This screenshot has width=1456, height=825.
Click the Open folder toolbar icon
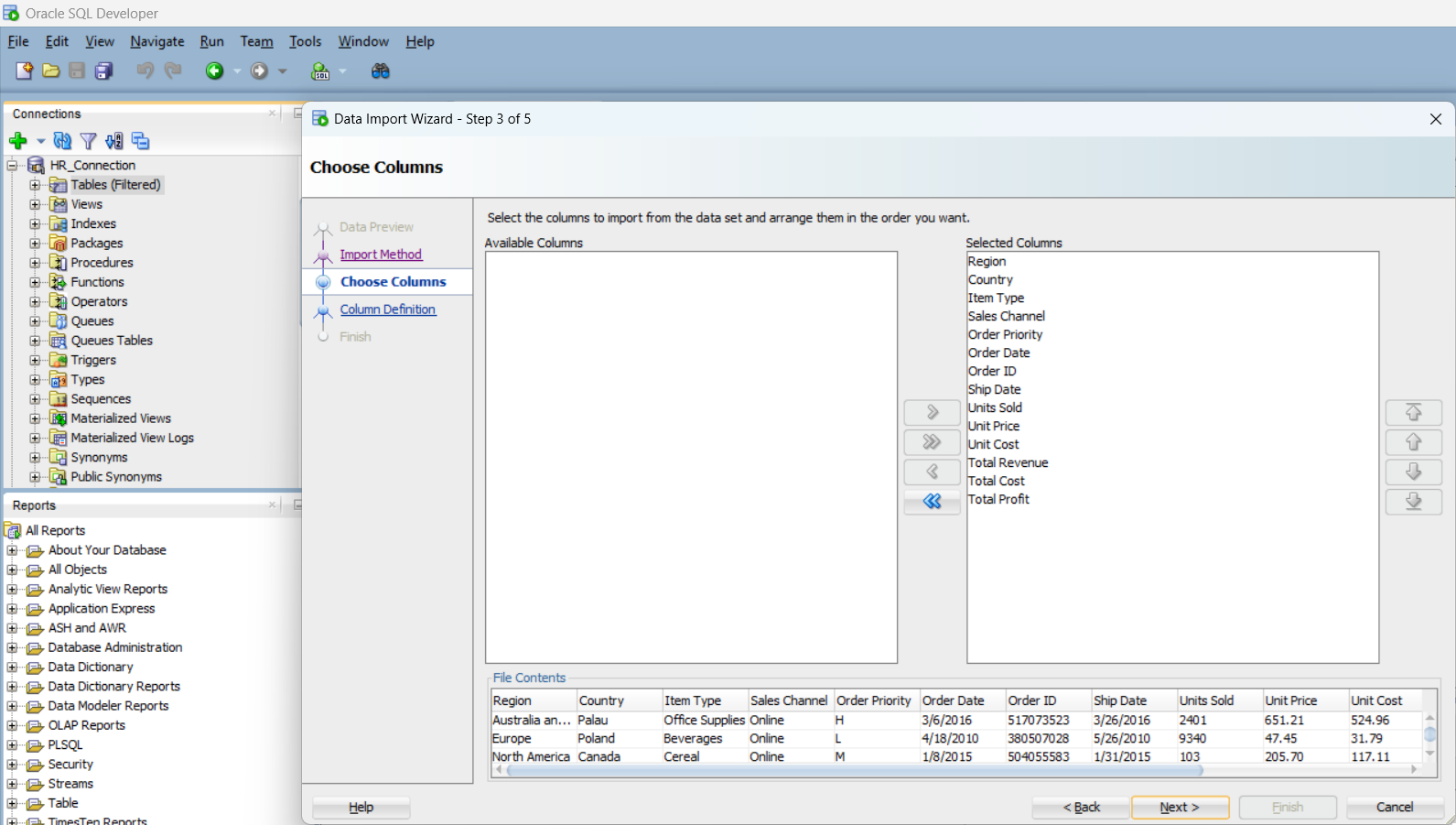tap(51, 71)
